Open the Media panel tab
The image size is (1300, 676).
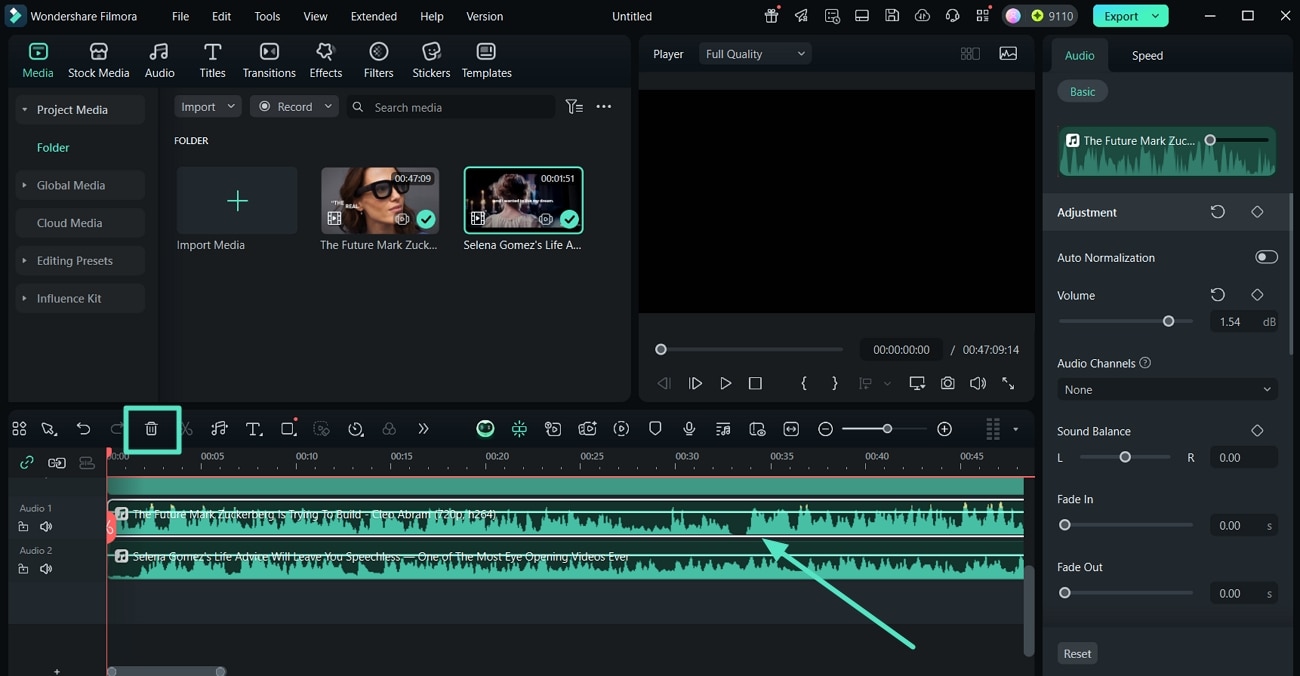point(37,60)
